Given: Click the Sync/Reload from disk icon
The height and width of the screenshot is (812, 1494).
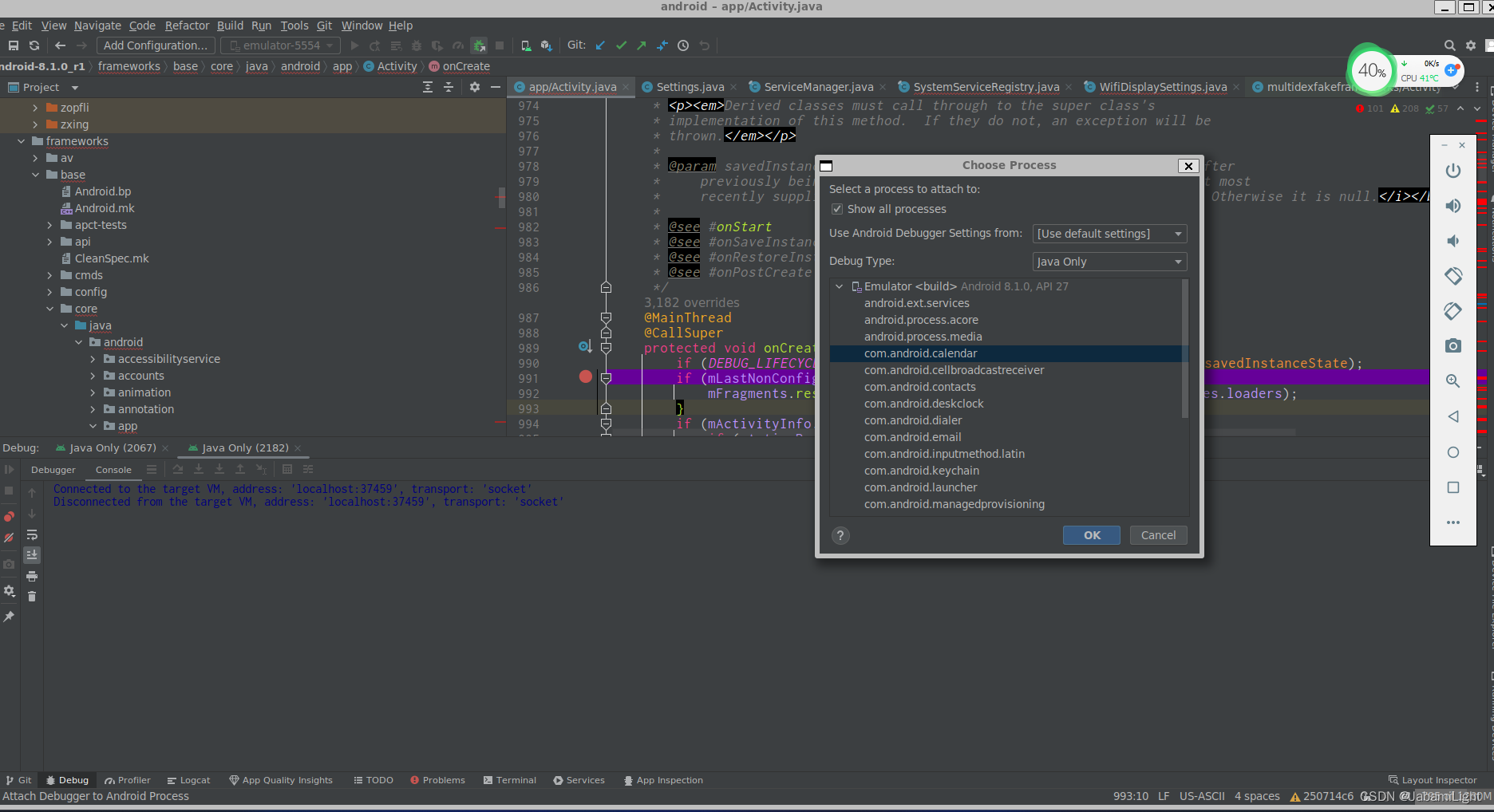Looking at the screenshot, I should pyautogui.click(x=34, y=45).
